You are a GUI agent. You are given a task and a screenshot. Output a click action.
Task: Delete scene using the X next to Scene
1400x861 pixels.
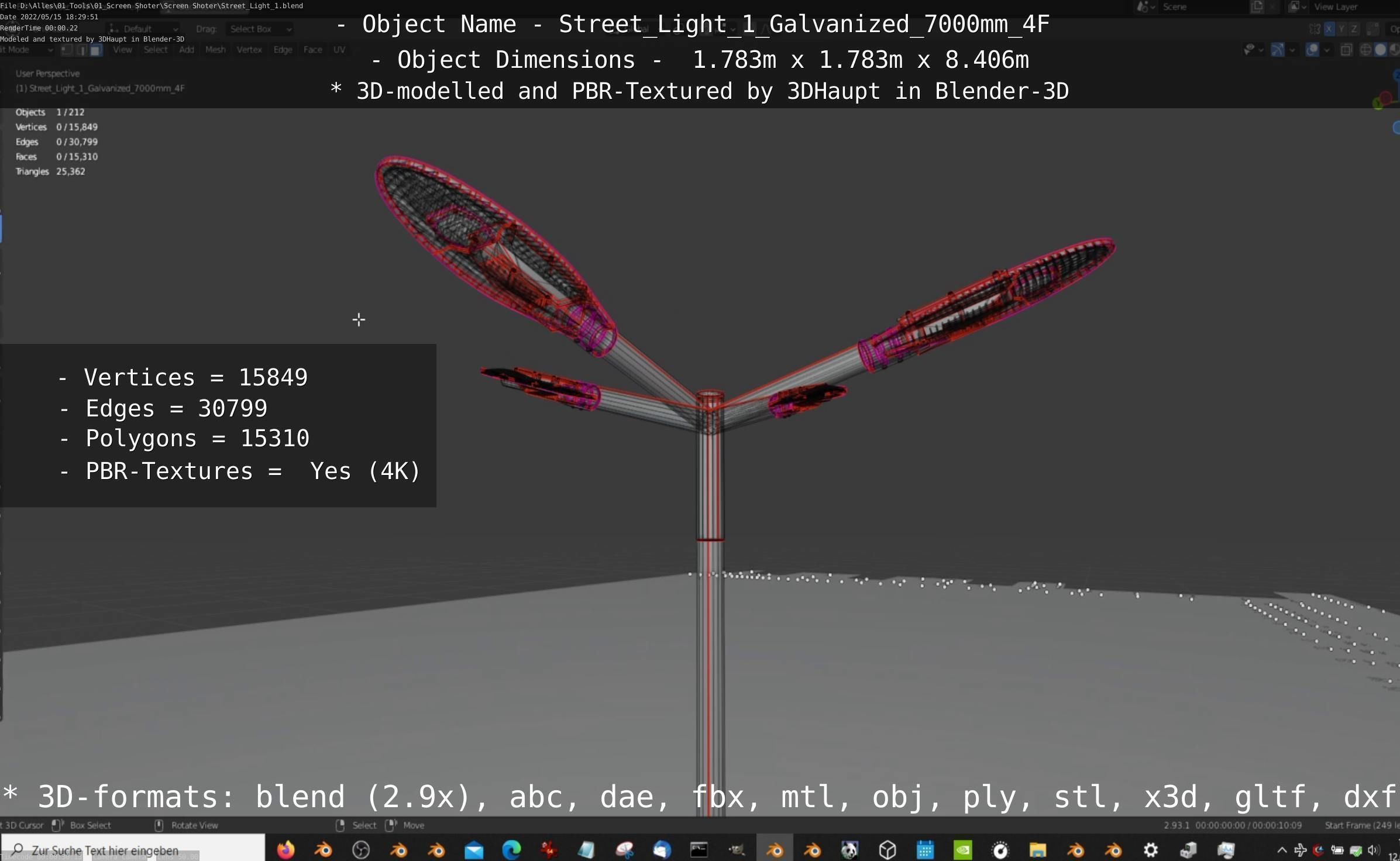[1272, 7]
